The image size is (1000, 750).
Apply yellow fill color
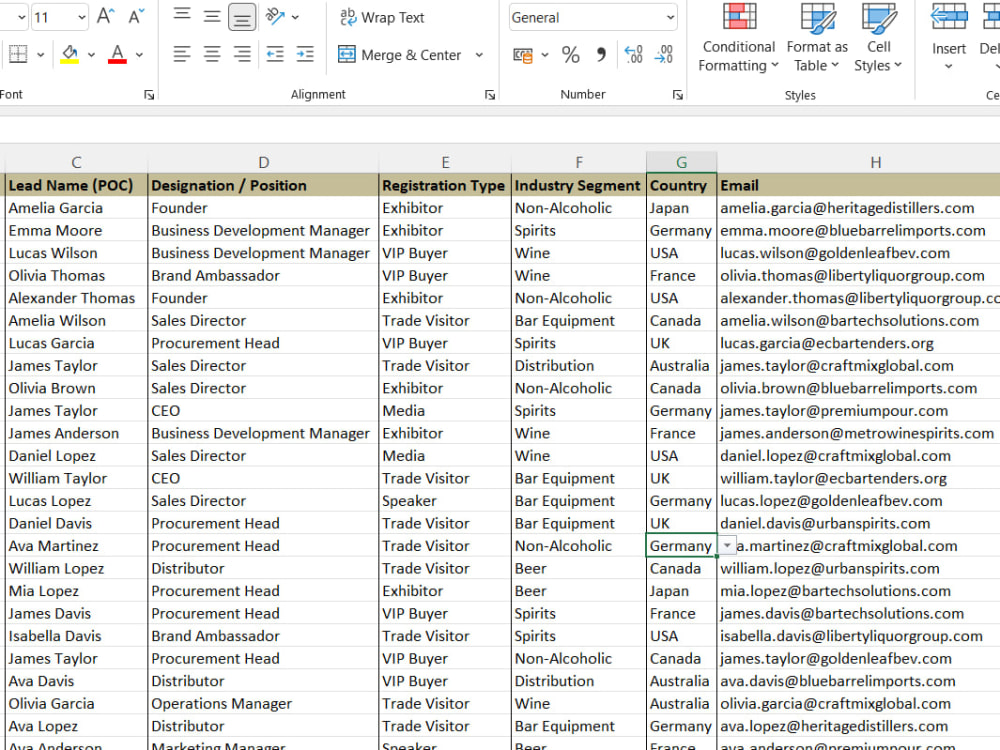tap(70, 54)
